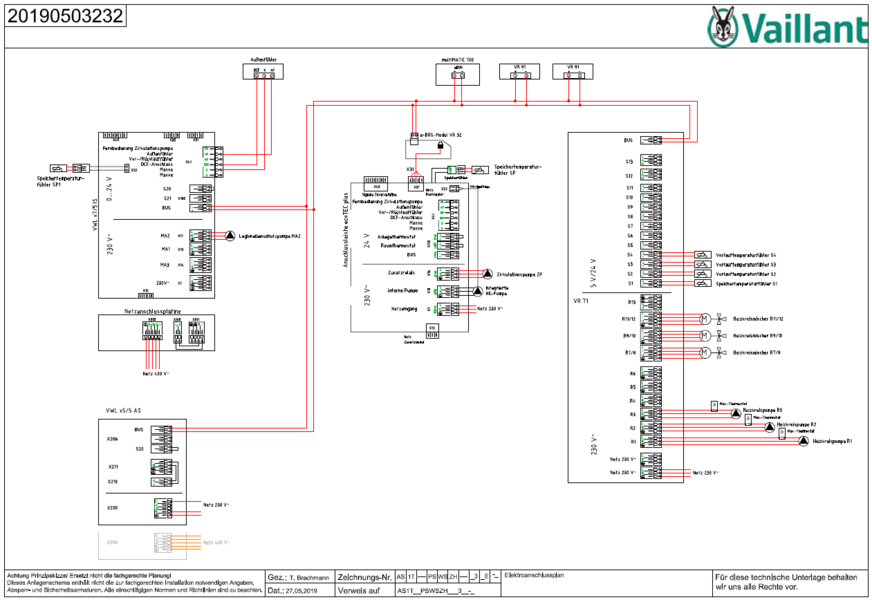Click the 'Speichertemperaturfühler SP1' label
This screenshot has width=872, height=602.
pos(61,181)
